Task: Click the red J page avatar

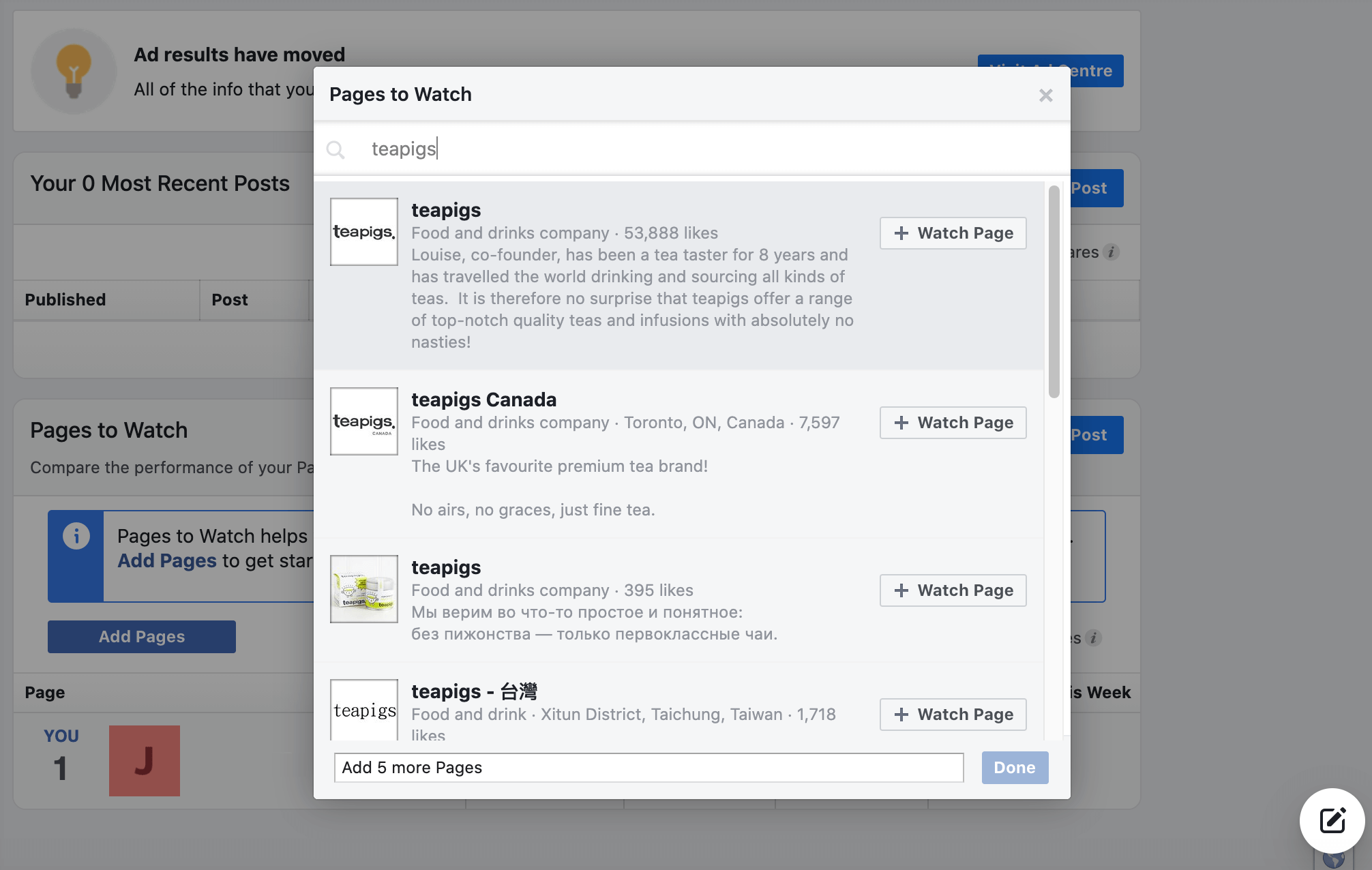Action: tap(145, 761)
